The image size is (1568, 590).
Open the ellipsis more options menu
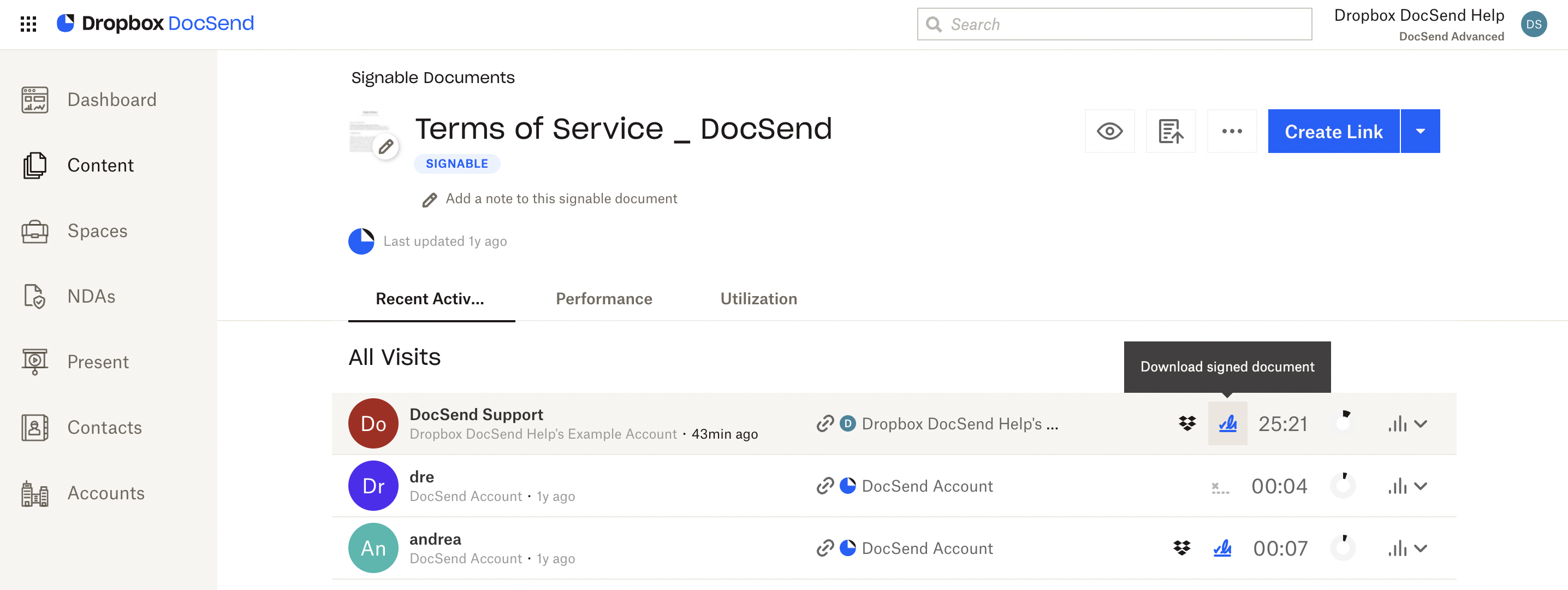(x=1232, y=131)
